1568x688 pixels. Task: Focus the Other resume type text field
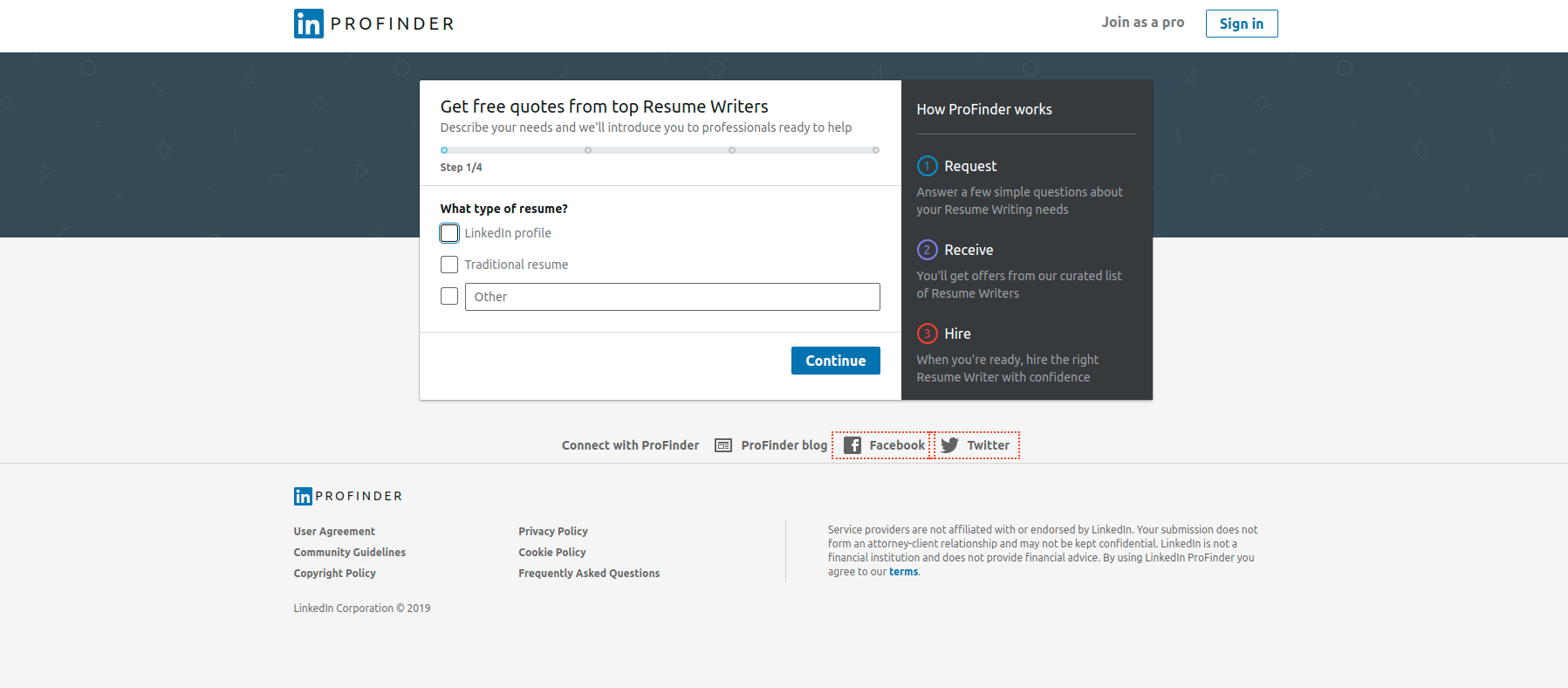(672, 297)
